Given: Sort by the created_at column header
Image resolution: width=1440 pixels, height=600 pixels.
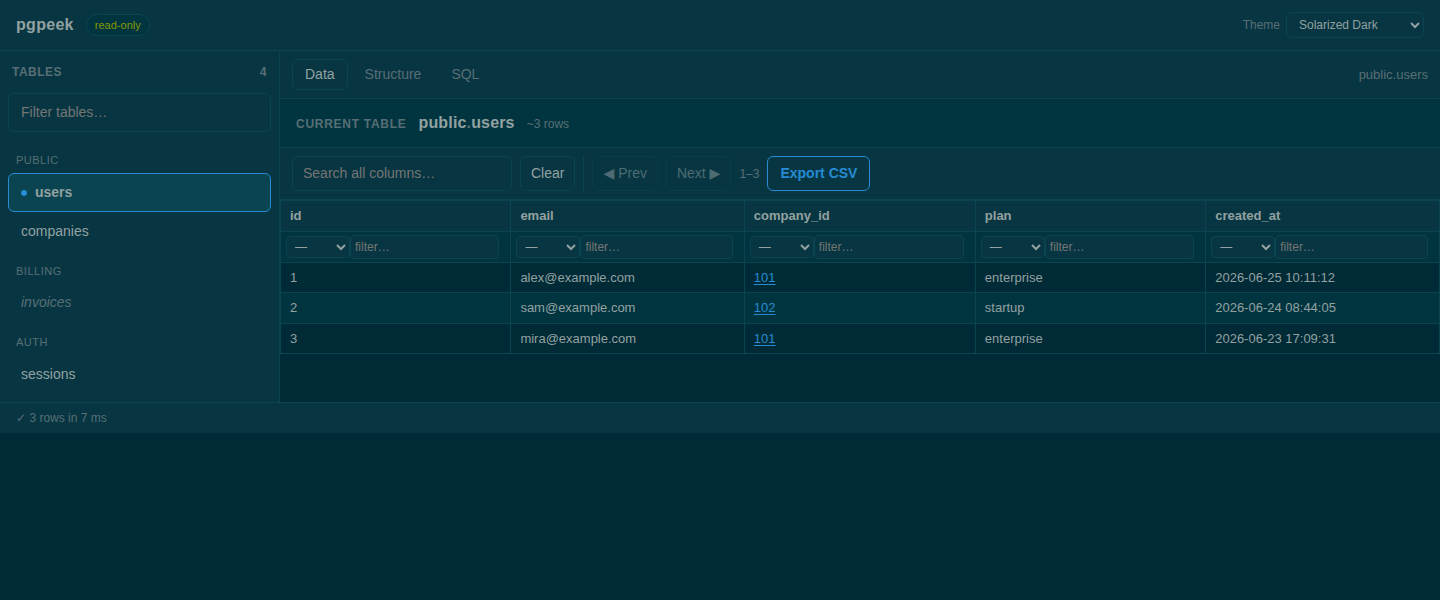Looking at the screenshot, I should 1322,216.
